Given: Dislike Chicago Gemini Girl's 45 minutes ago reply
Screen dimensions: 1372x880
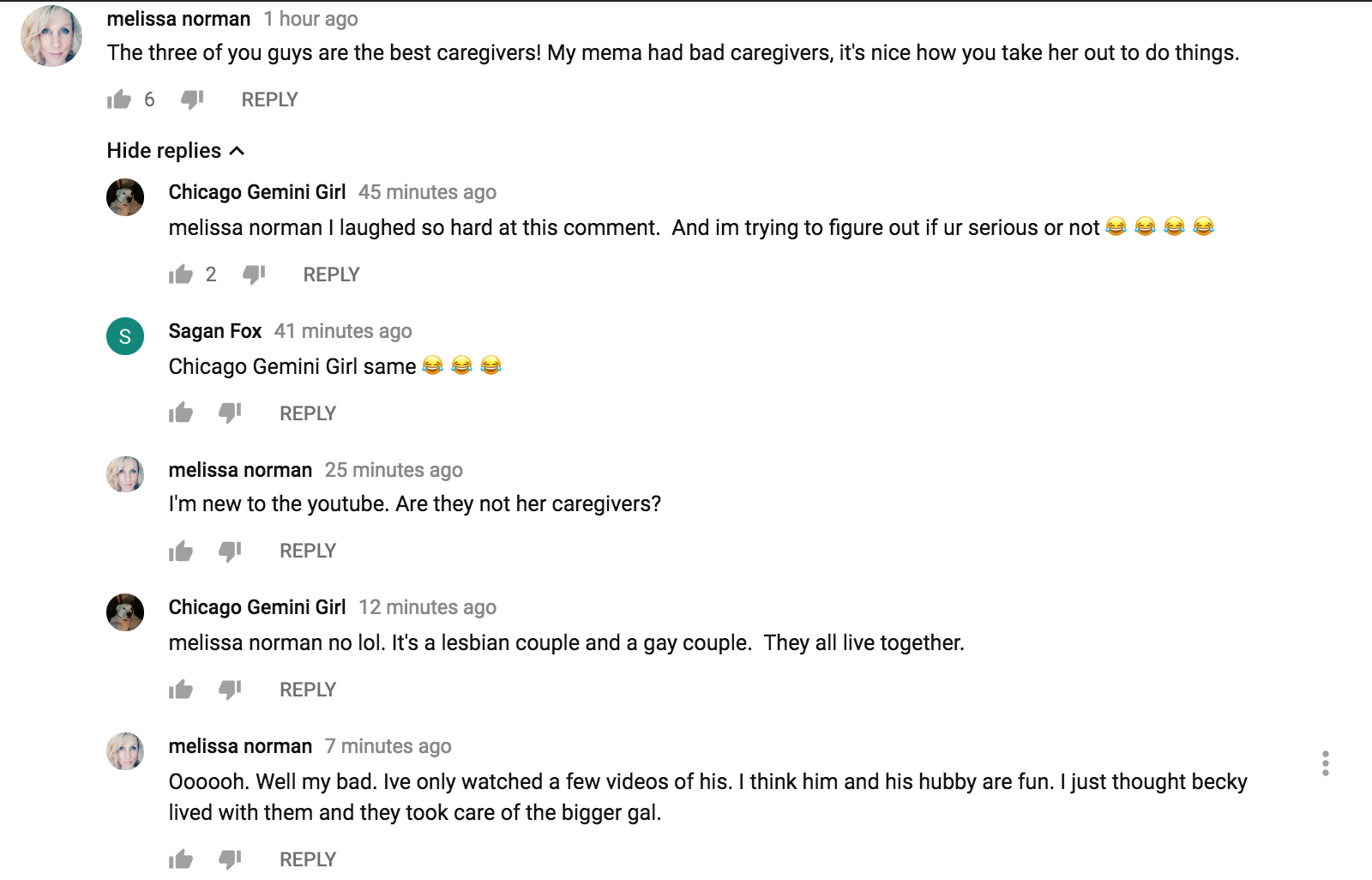Looking at the screenshot, I should click(x=254, y=274).
